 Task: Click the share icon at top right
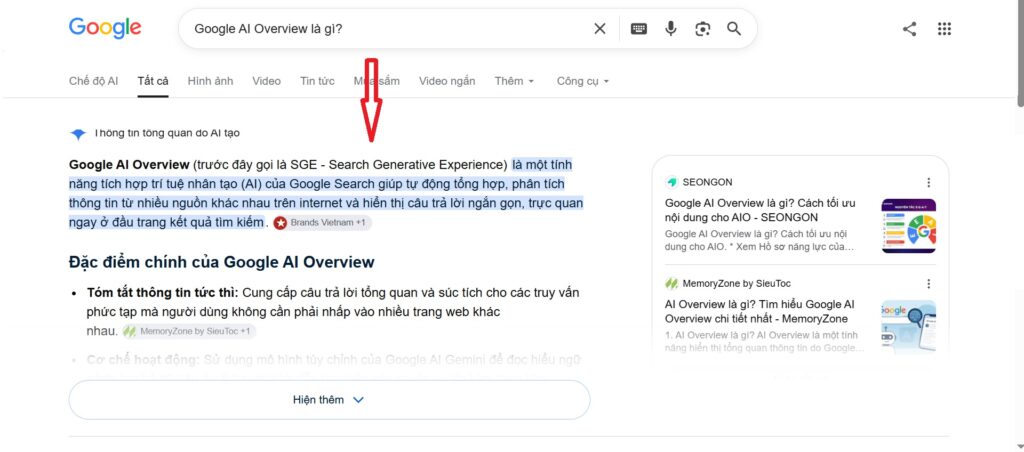[x=909, y=29]
